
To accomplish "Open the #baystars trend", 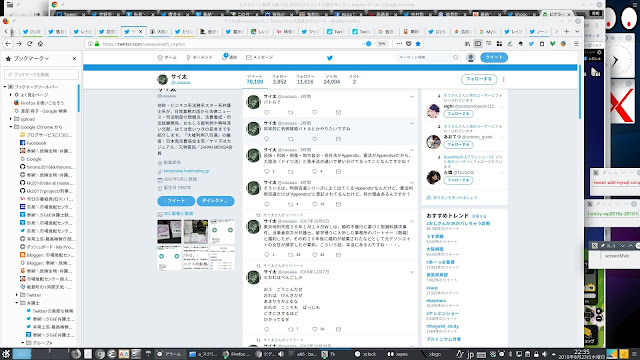I will tap(436, 301).
